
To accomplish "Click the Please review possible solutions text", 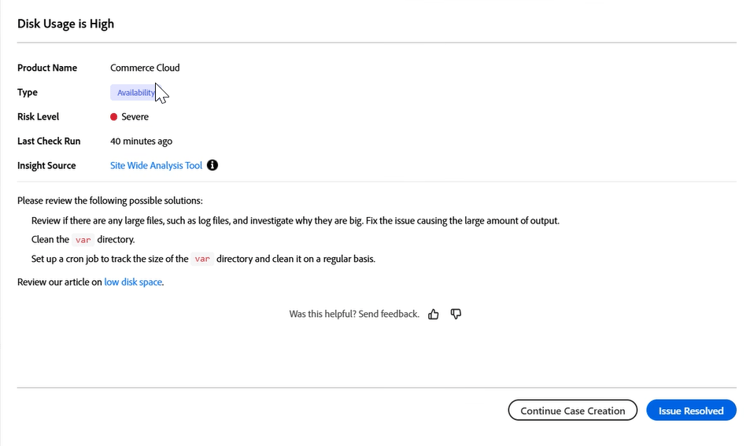I will click(110, 200).
